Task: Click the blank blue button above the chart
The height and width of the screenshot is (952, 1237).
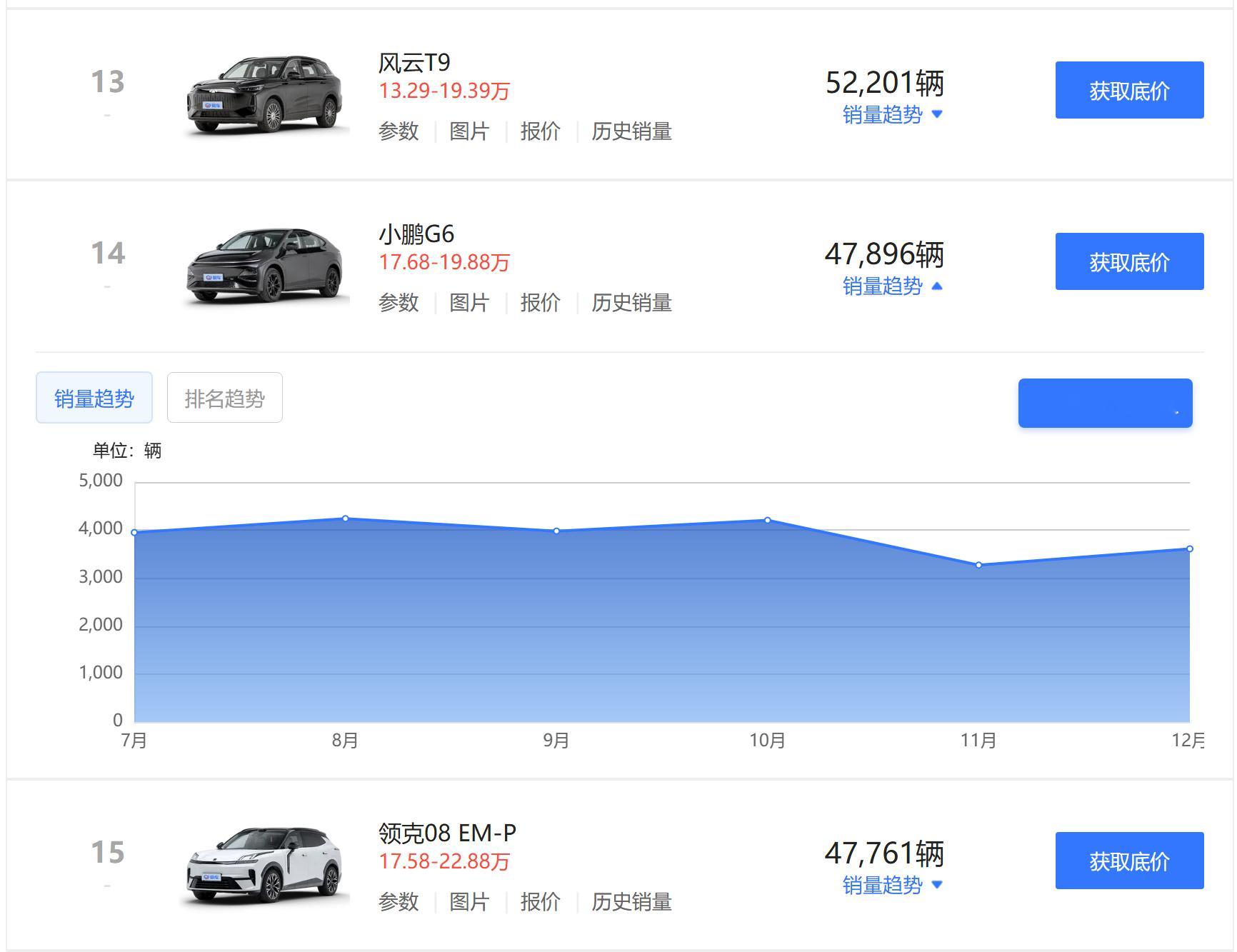Action: coord(1105,404)
